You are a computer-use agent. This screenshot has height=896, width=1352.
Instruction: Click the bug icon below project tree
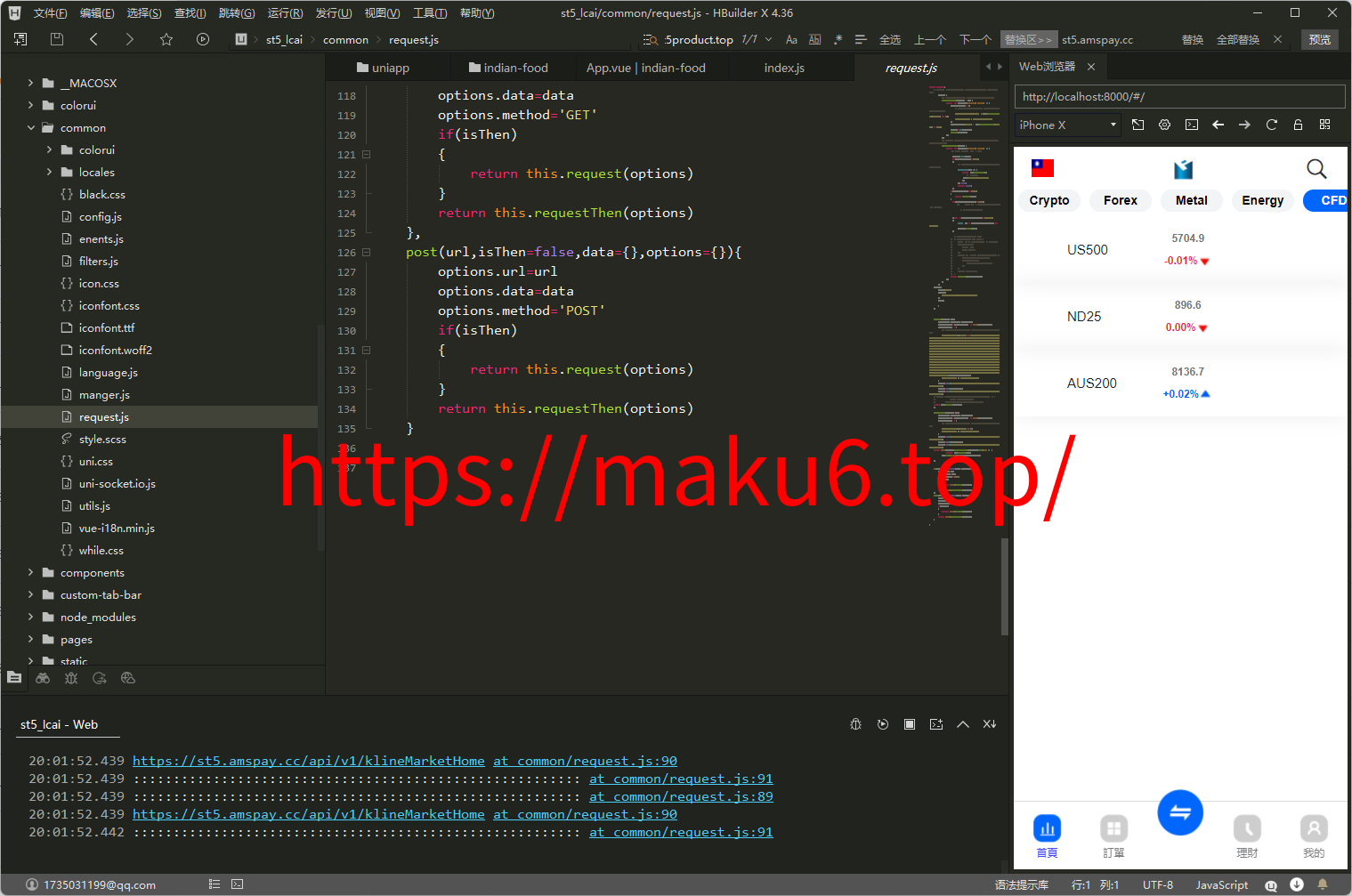71,678
